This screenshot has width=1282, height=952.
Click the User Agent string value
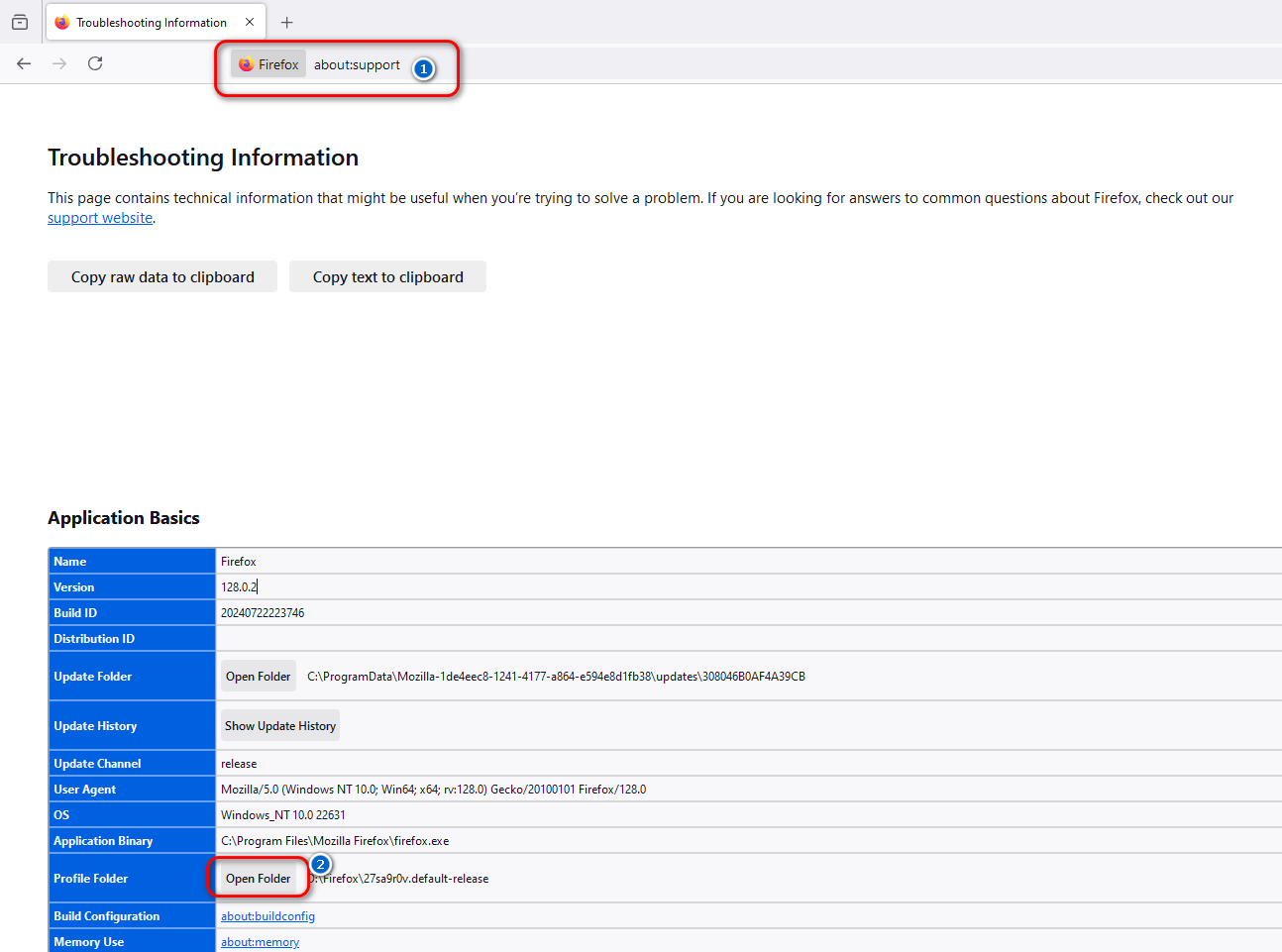(433, 790)
